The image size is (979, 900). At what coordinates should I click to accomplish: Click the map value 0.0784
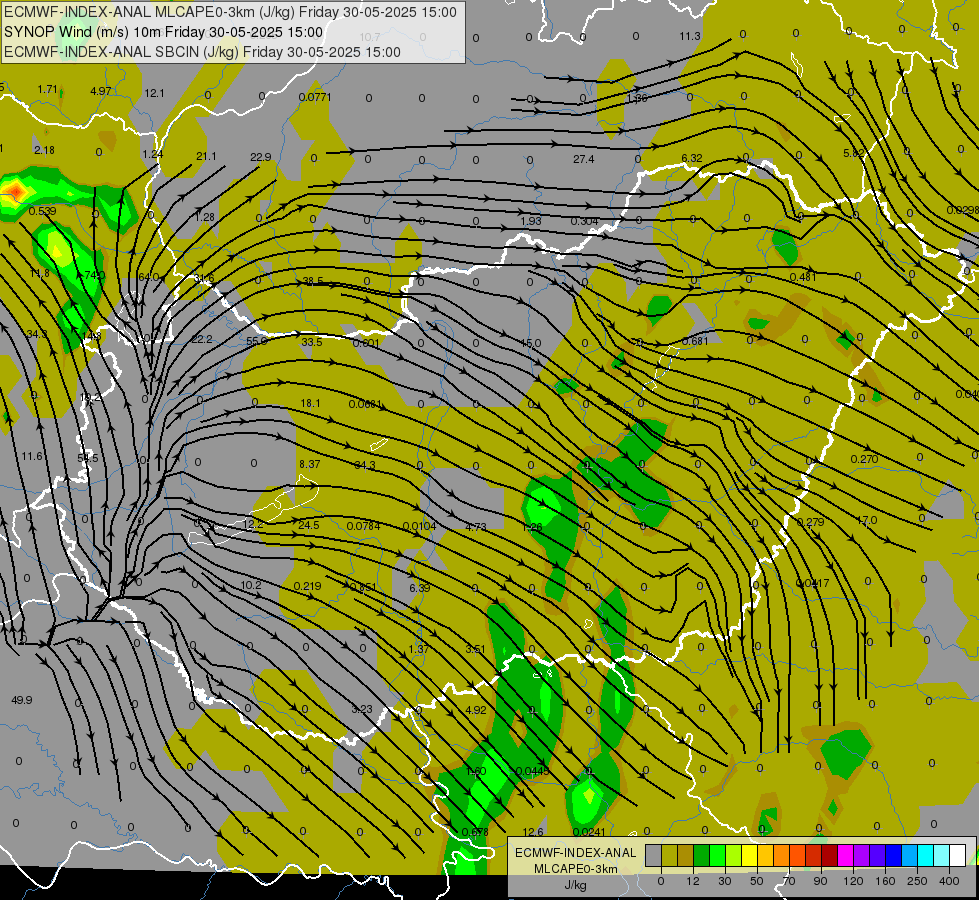coord(363,525)
